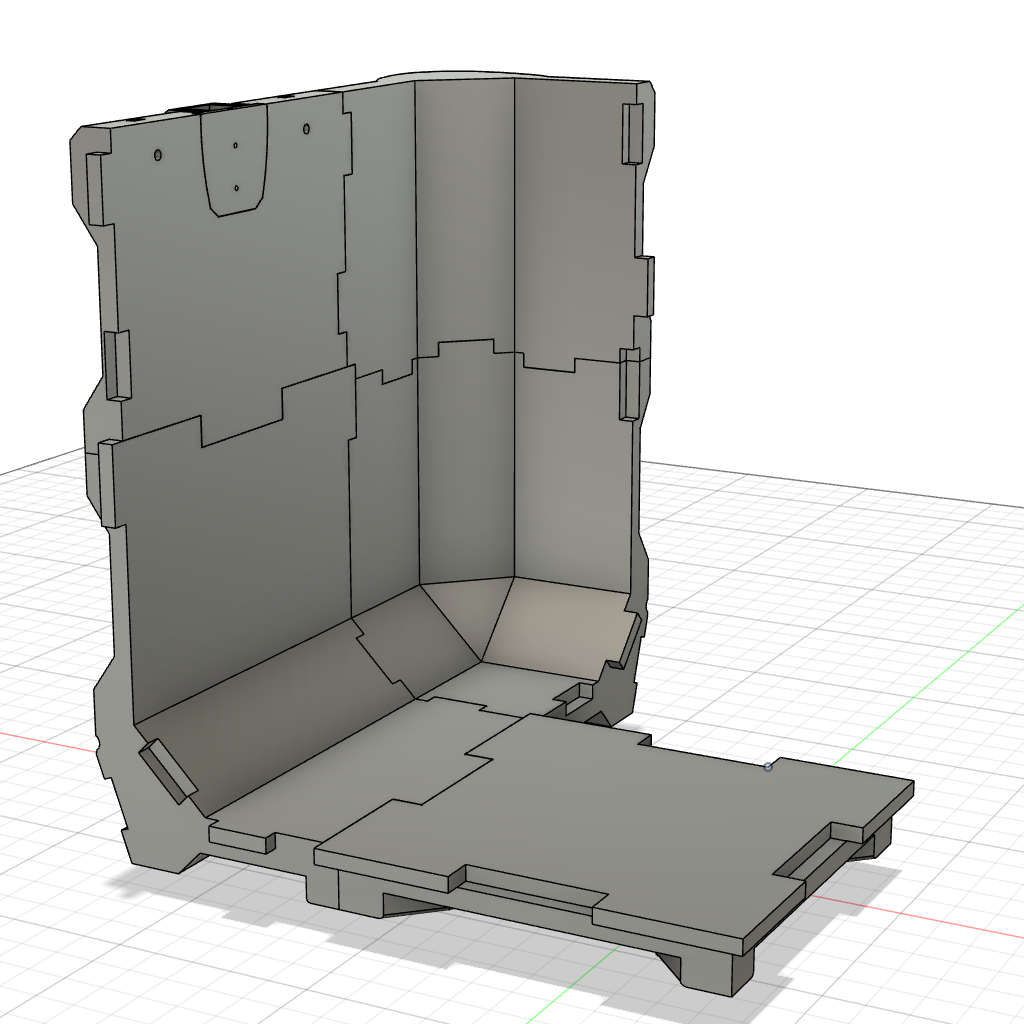1024x1024 pixels.
Task: Pick the lower small hole inside the tapered recess
Action: [236, 188]
